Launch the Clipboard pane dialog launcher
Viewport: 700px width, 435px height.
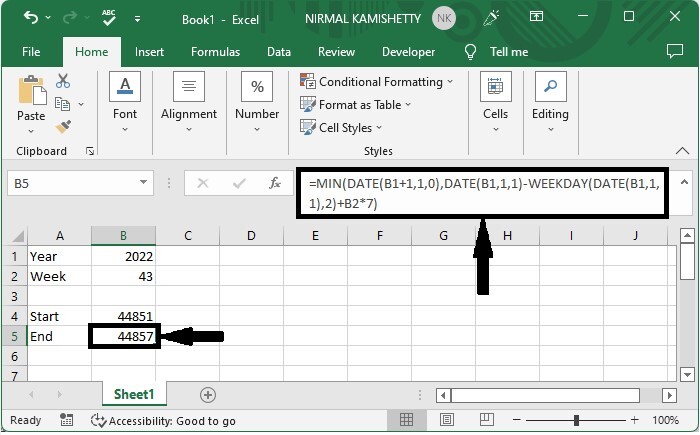coord(90,151)
